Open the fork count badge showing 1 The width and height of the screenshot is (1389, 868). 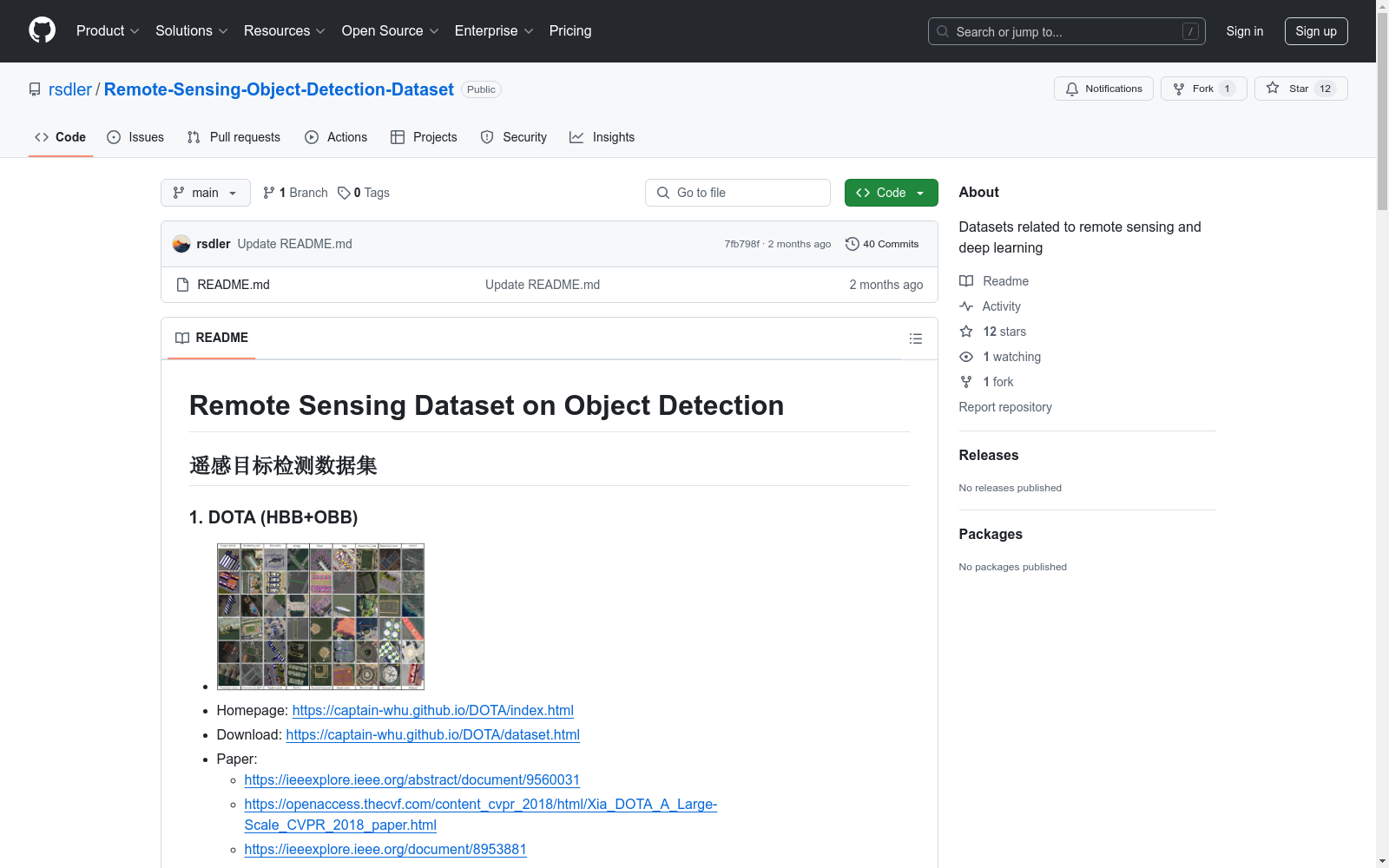click(x=1227, y=89)
